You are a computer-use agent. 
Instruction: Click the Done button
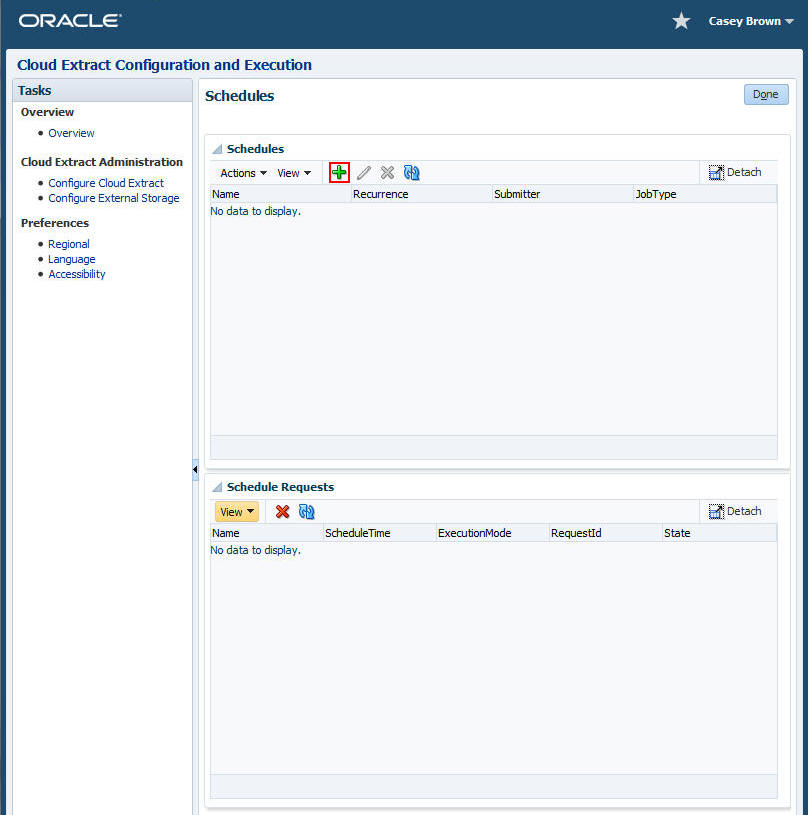tap(765, 94)
